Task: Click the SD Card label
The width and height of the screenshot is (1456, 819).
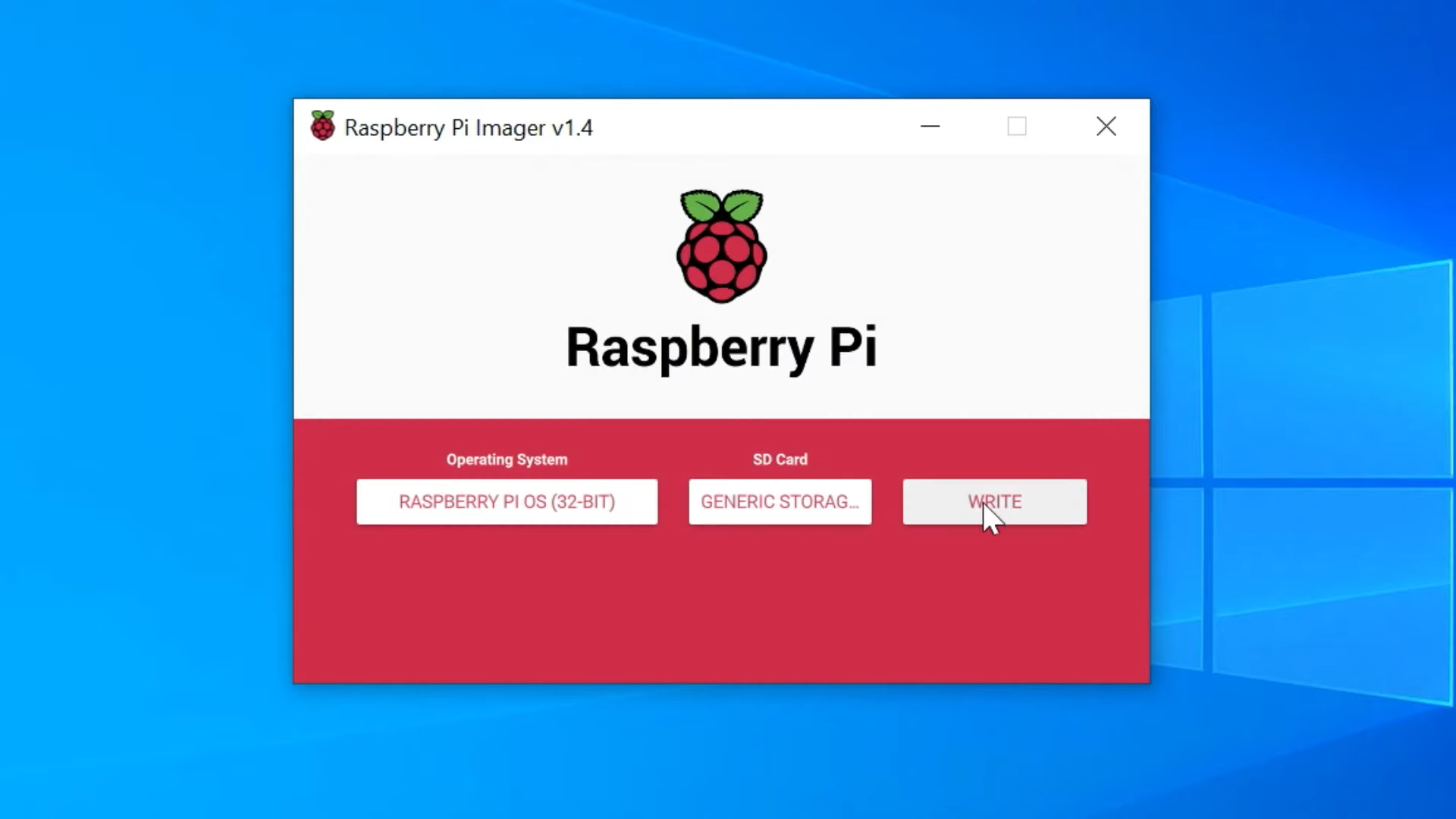Action: point(780,459)
